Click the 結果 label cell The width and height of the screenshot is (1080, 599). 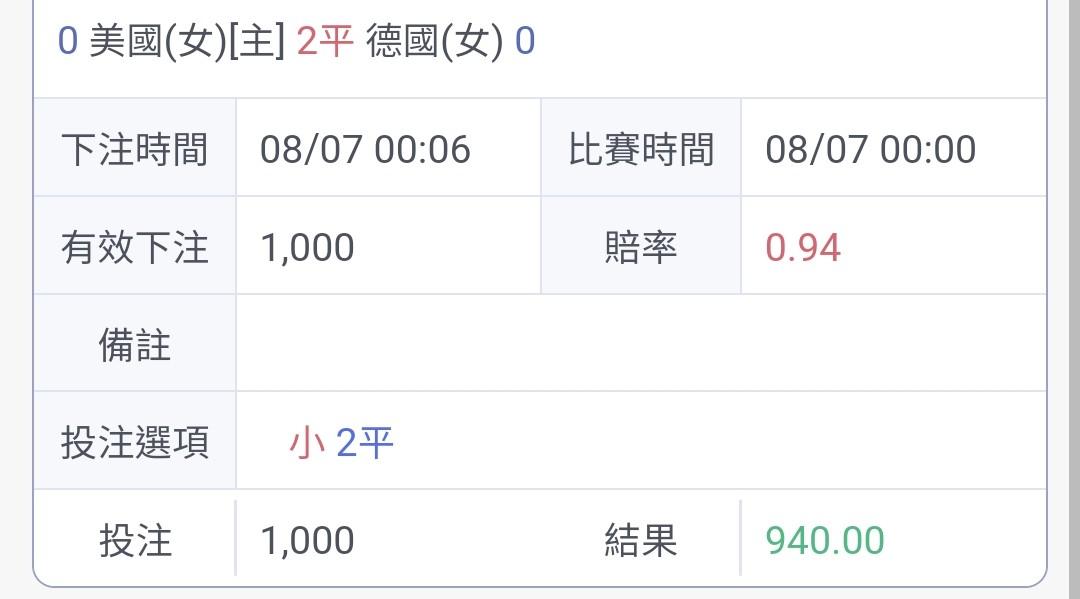641,541
